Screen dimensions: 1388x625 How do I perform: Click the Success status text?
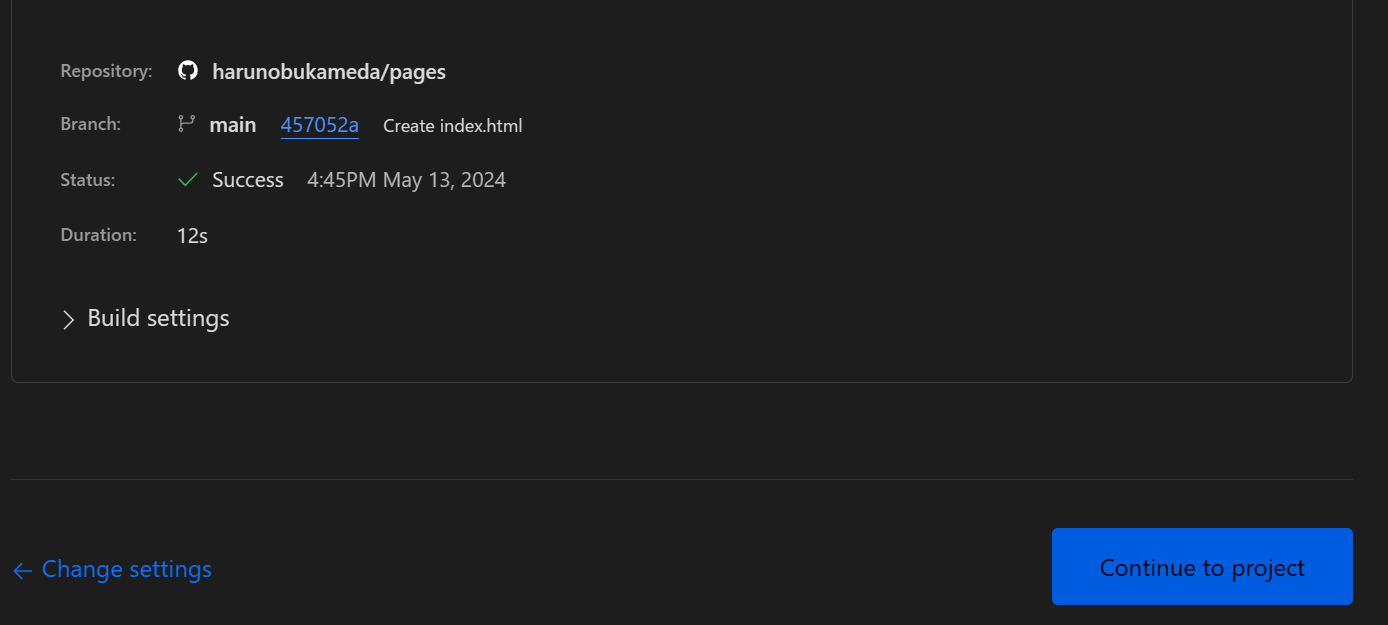pos(248,180)
